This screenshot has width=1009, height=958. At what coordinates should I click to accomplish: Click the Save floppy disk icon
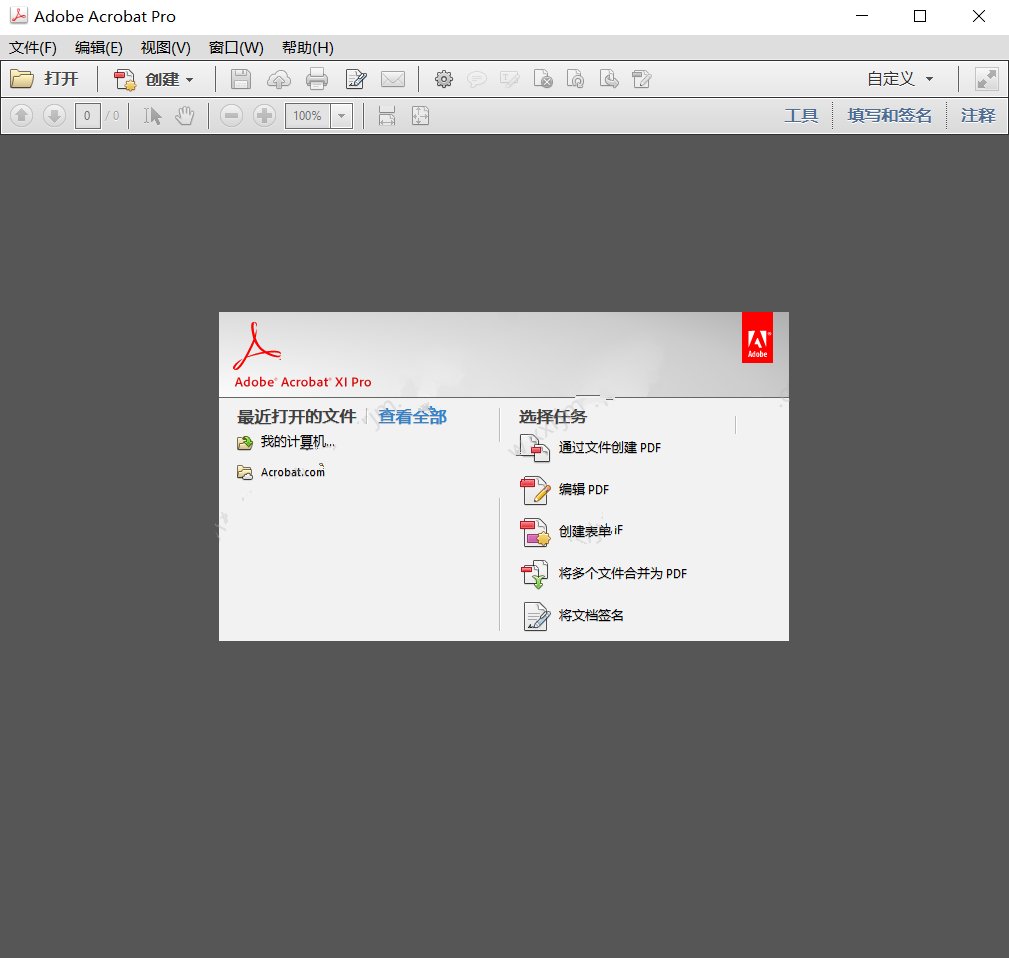[241, 79]
